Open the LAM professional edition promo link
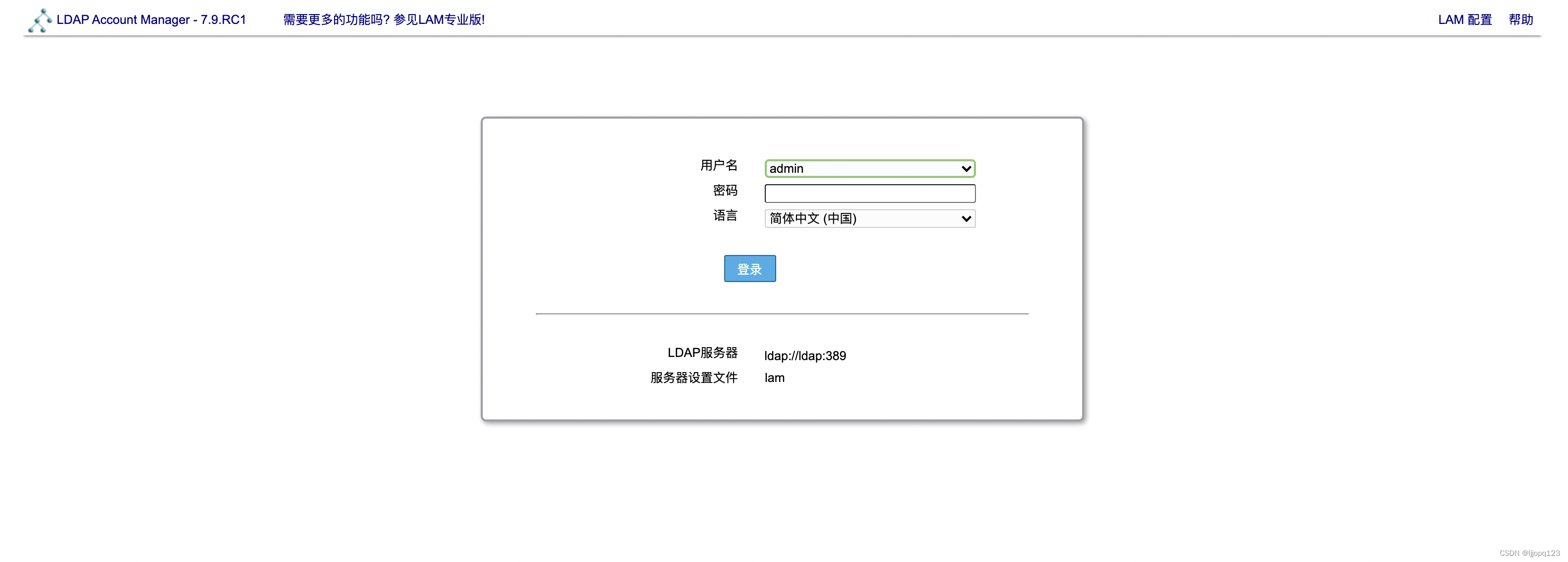This screenshot has height=562, width=1568. [x=384, y=19]
